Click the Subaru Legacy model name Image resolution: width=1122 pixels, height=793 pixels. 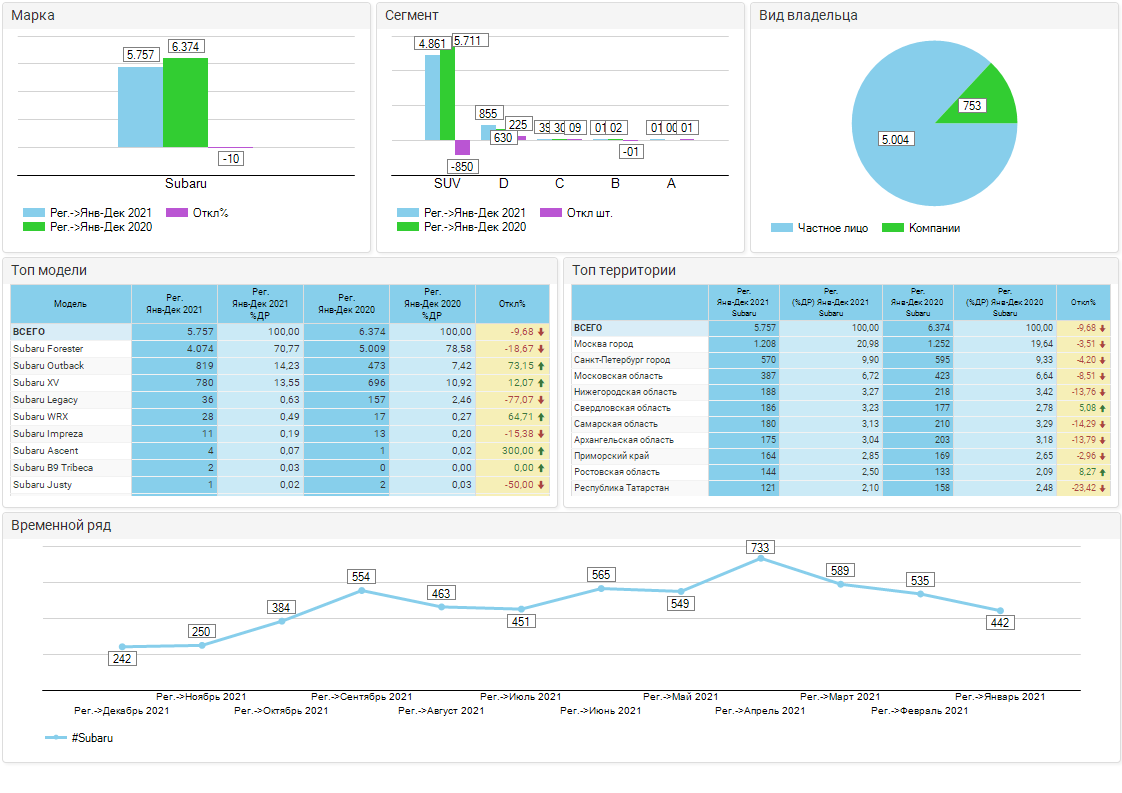point(45,400)
